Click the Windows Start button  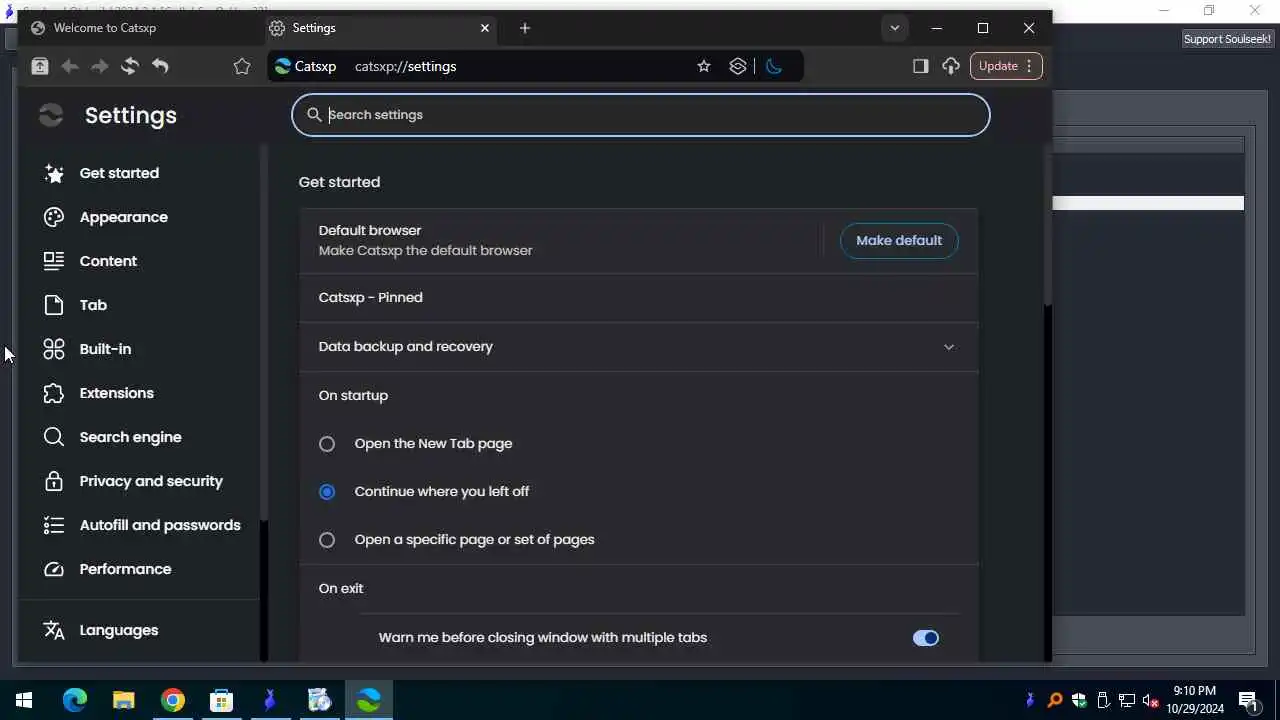coord(24,700)
